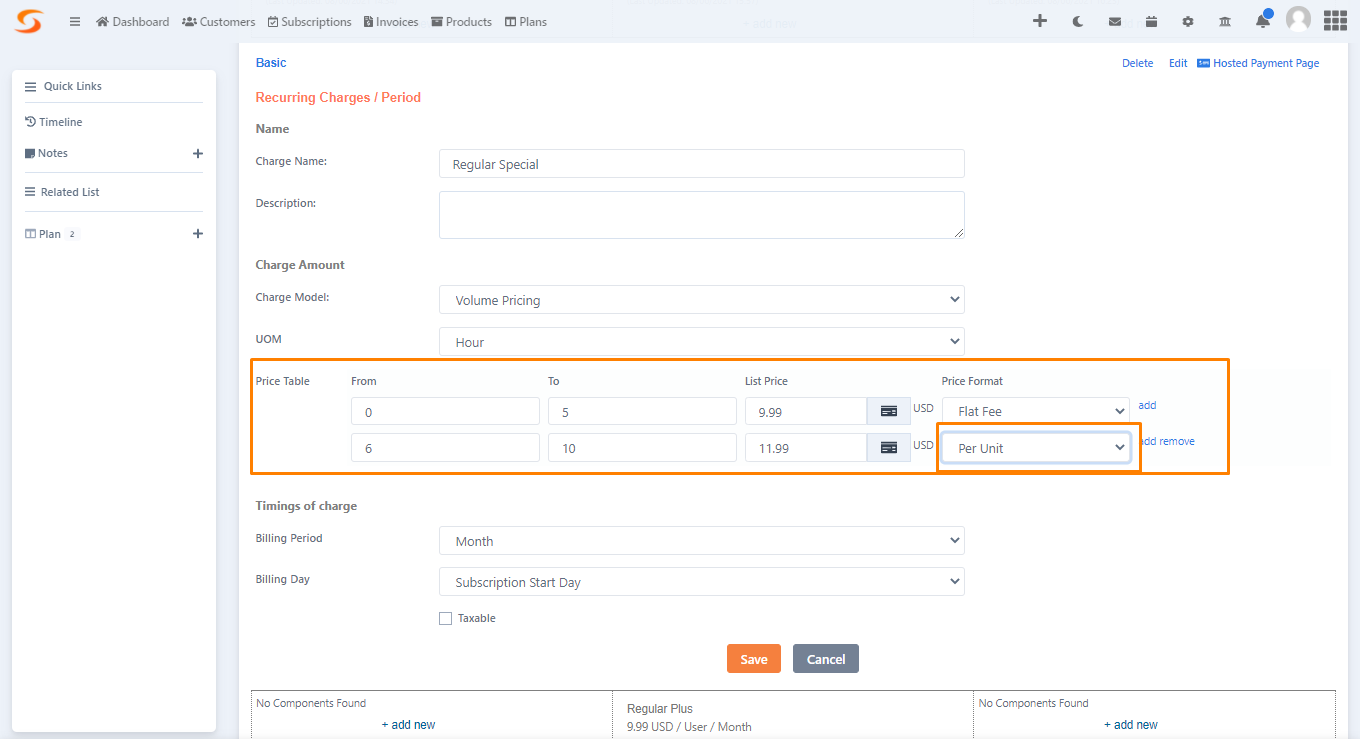Screen dimensions: 1360x739
Task: Open the calendar icon in the header
Action: pyautogui.click(x=1151, y=19)
